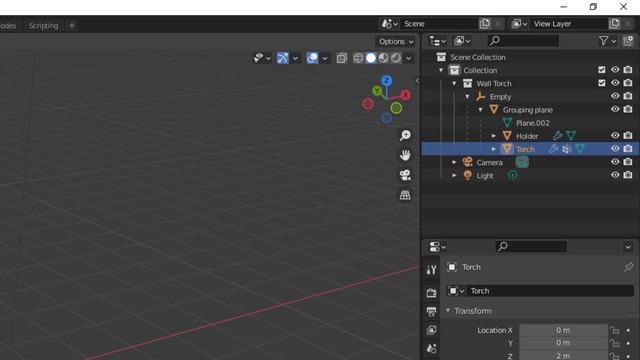Switch perspective/orthographic grid icon
Screen dimensions: 640x360
[405, 195]
